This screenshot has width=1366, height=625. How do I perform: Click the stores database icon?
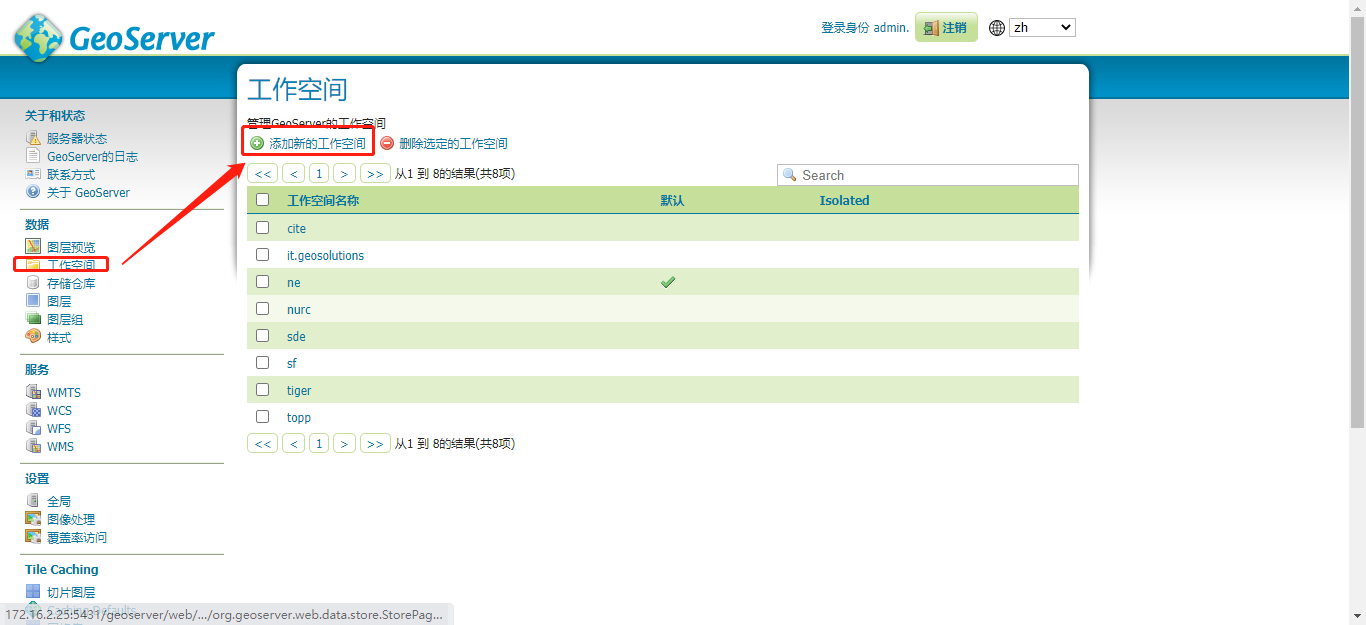33,283
